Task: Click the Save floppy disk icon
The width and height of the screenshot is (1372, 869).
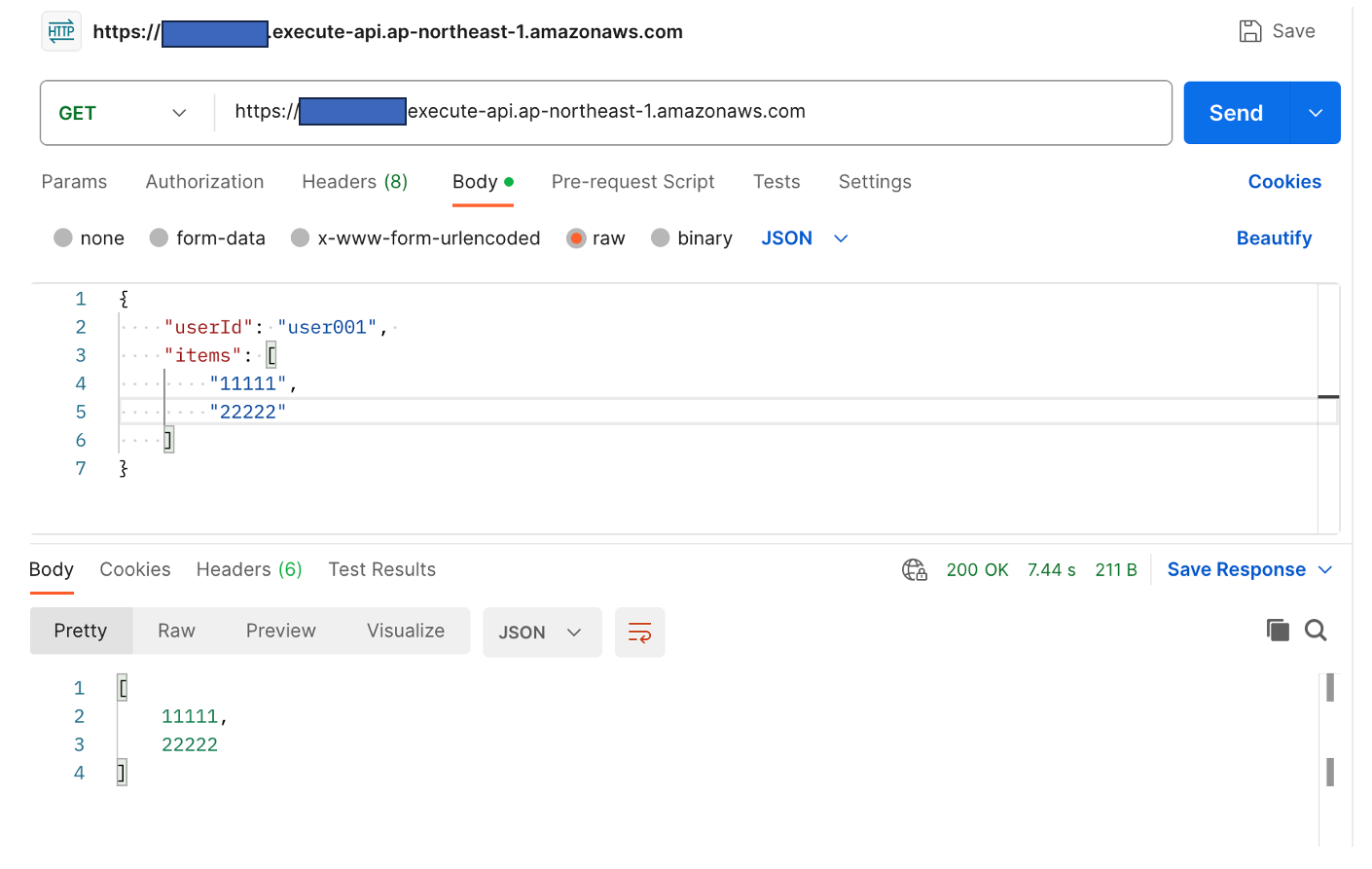Action: 1249,31
